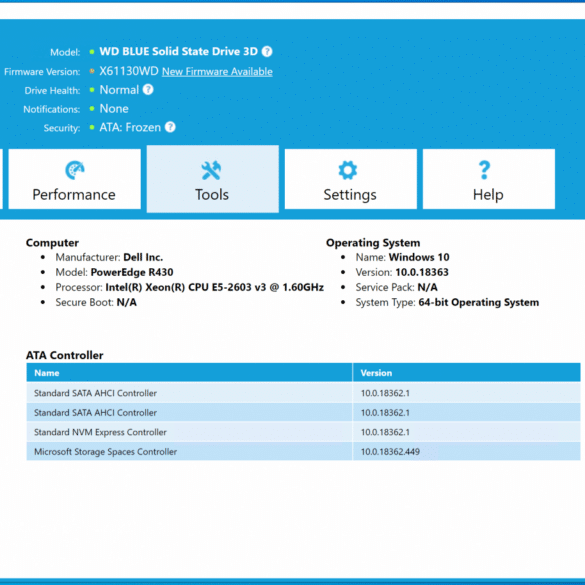Click the Settings gear icon
585x585 pixels.
347,170
